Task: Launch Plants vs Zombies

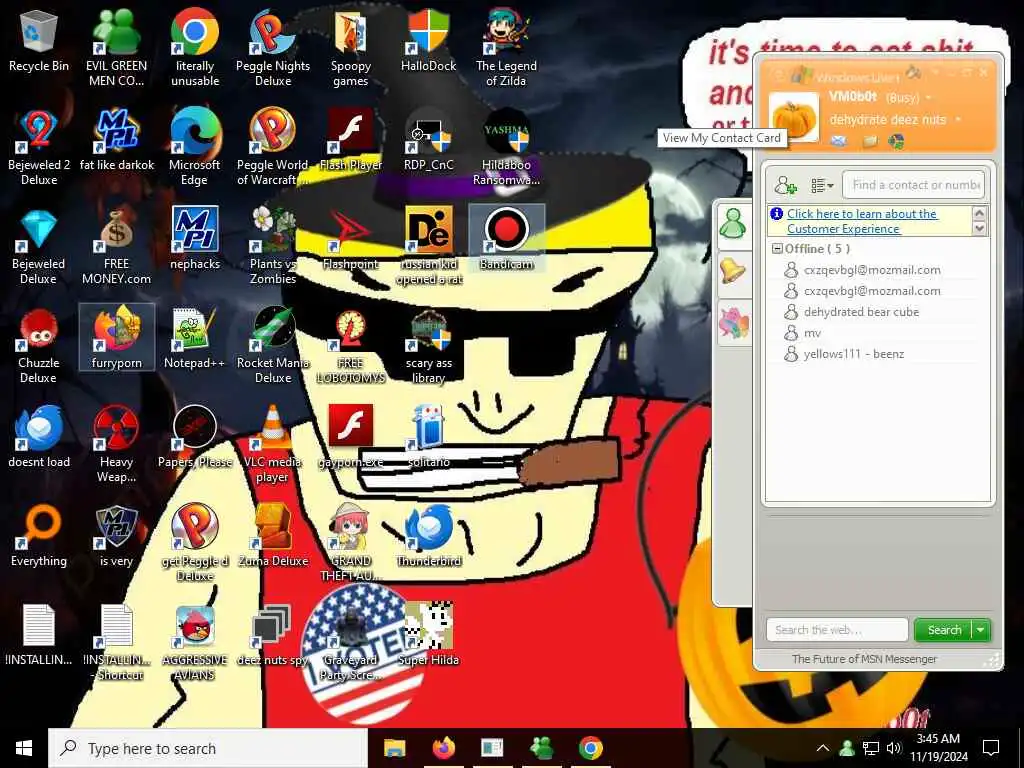Action: pos(273,245)
